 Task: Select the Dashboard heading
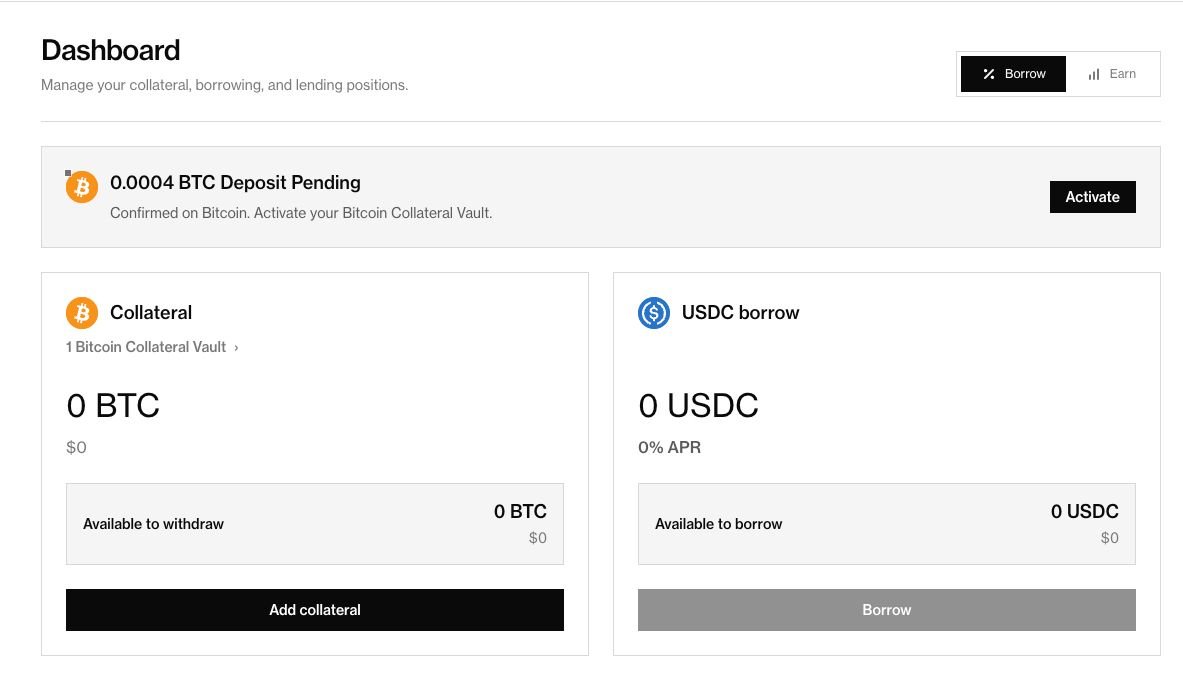click(x=110, y=51)
